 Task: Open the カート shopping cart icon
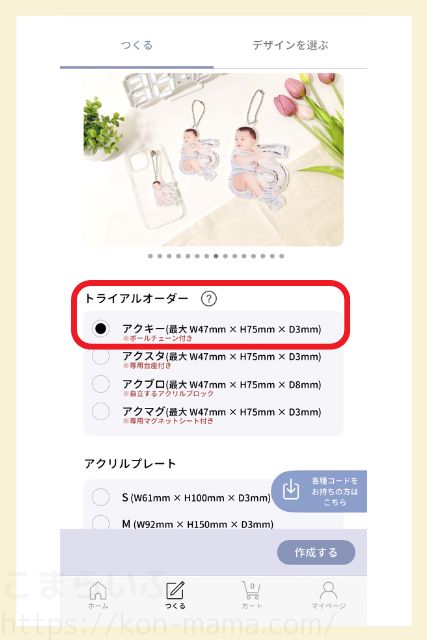(251, 590)
